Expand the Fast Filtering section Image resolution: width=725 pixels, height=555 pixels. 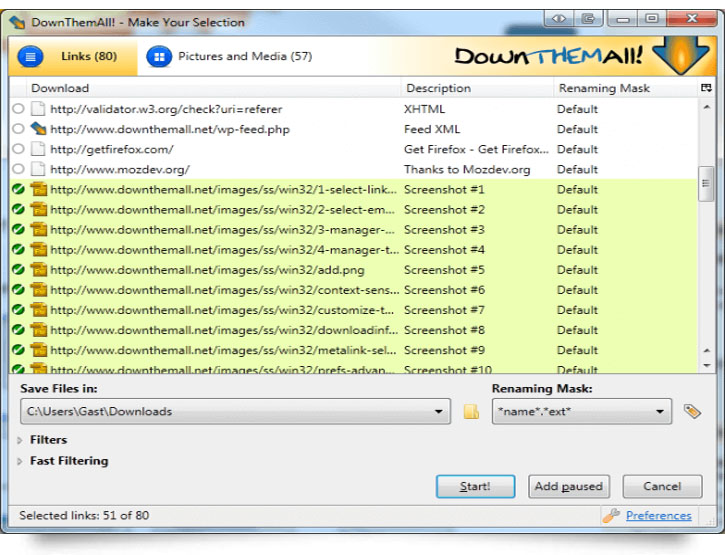20,461
